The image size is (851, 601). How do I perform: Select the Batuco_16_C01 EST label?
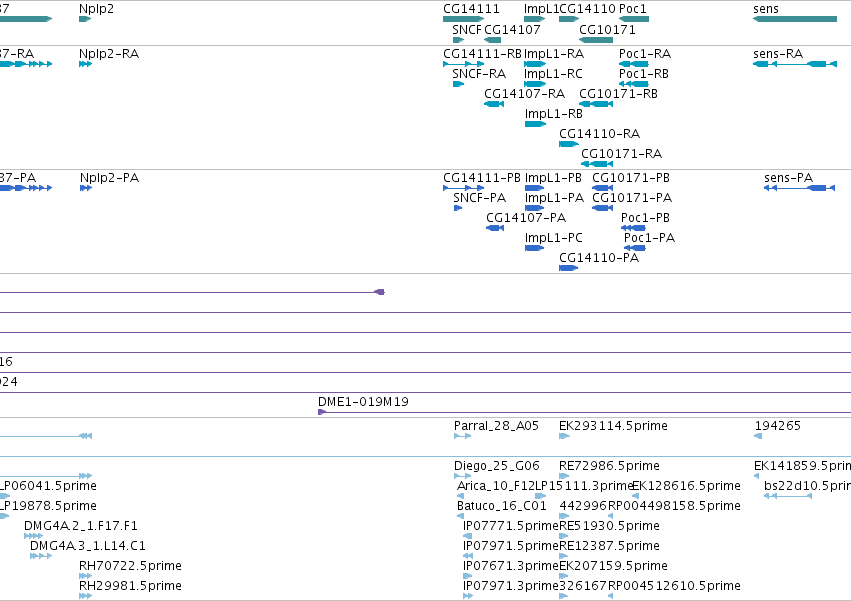(x=502, y=505)
